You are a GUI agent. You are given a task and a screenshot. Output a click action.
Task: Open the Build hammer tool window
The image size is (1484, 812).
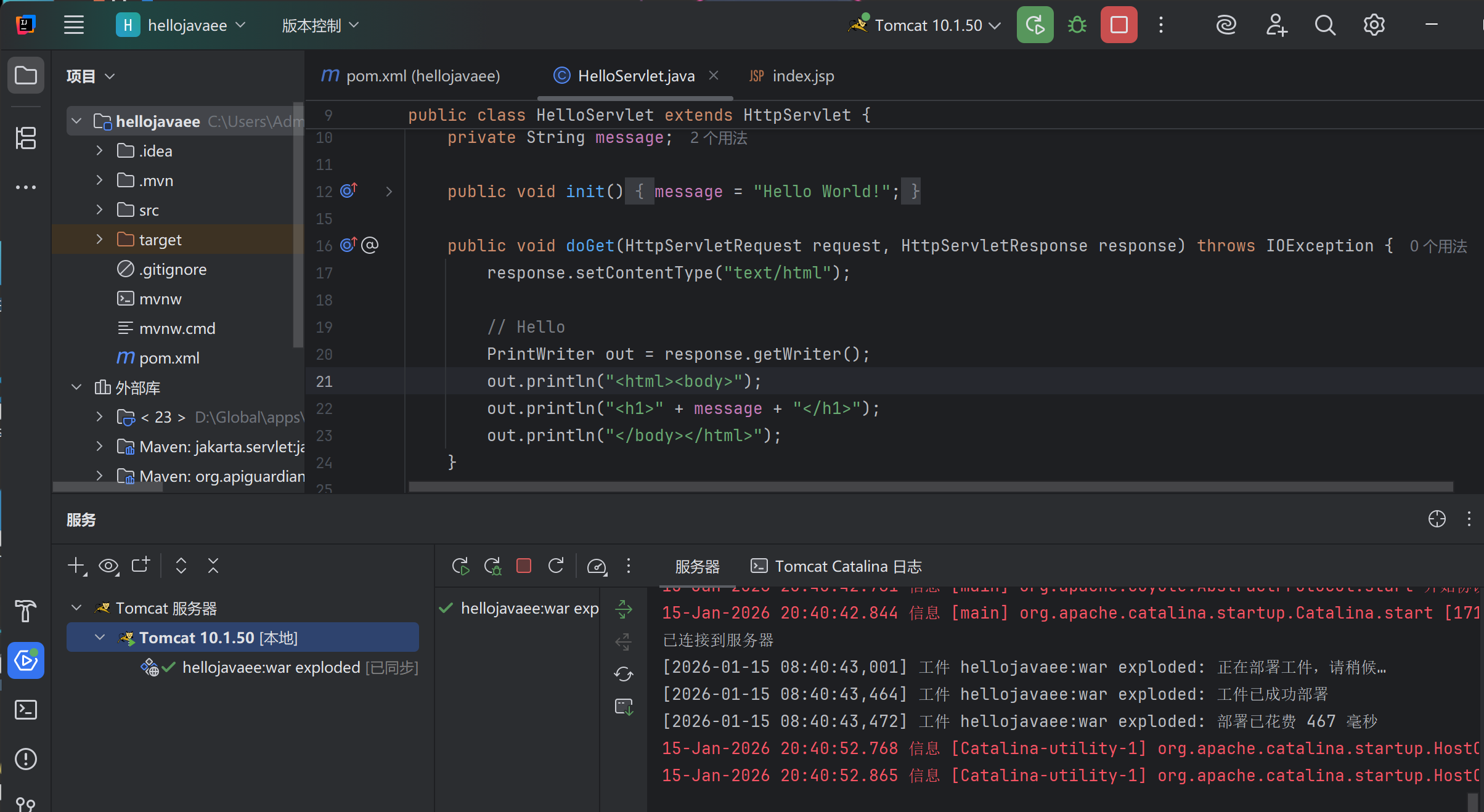(25, 611)
